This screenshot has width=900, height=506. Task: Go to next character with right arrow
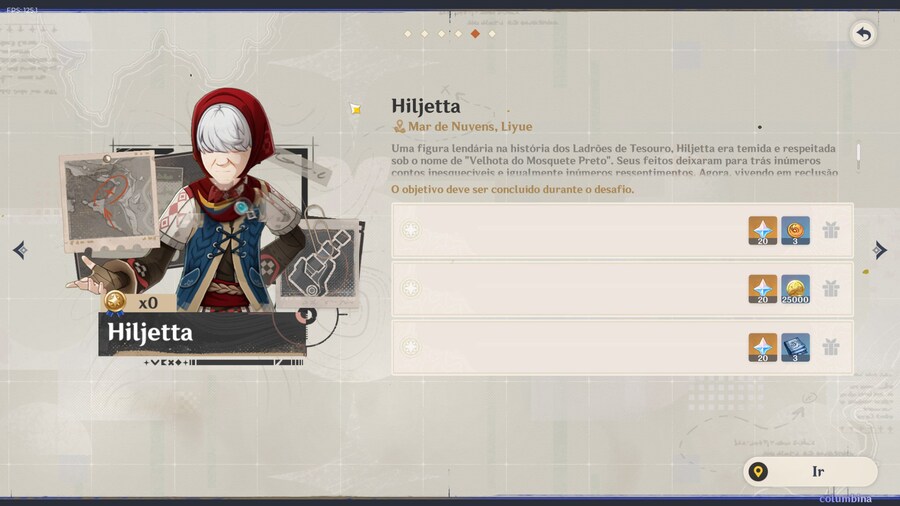(x=879, y=250)
